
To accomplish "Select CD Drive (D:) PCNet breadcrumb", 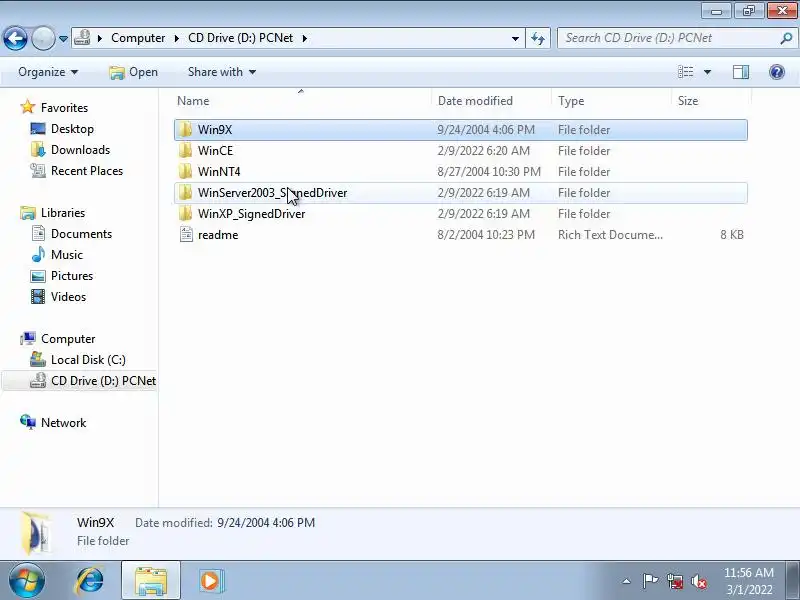I will coord(241,38).
